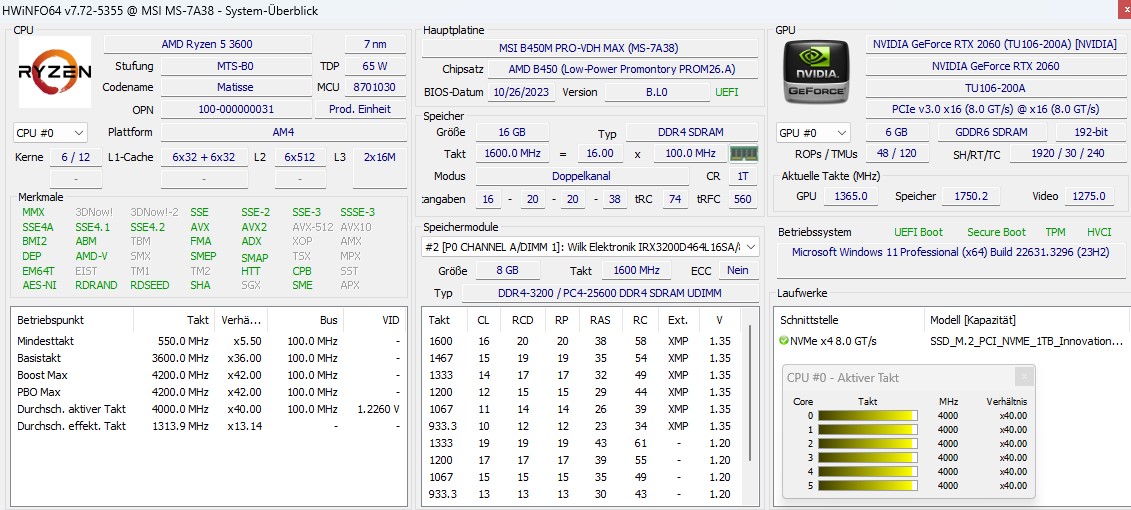The width and height of the screenshot is (1131, 510).
Task: Click the AMD Ryzen 5 3600 name field
Action: click(207, 44)
